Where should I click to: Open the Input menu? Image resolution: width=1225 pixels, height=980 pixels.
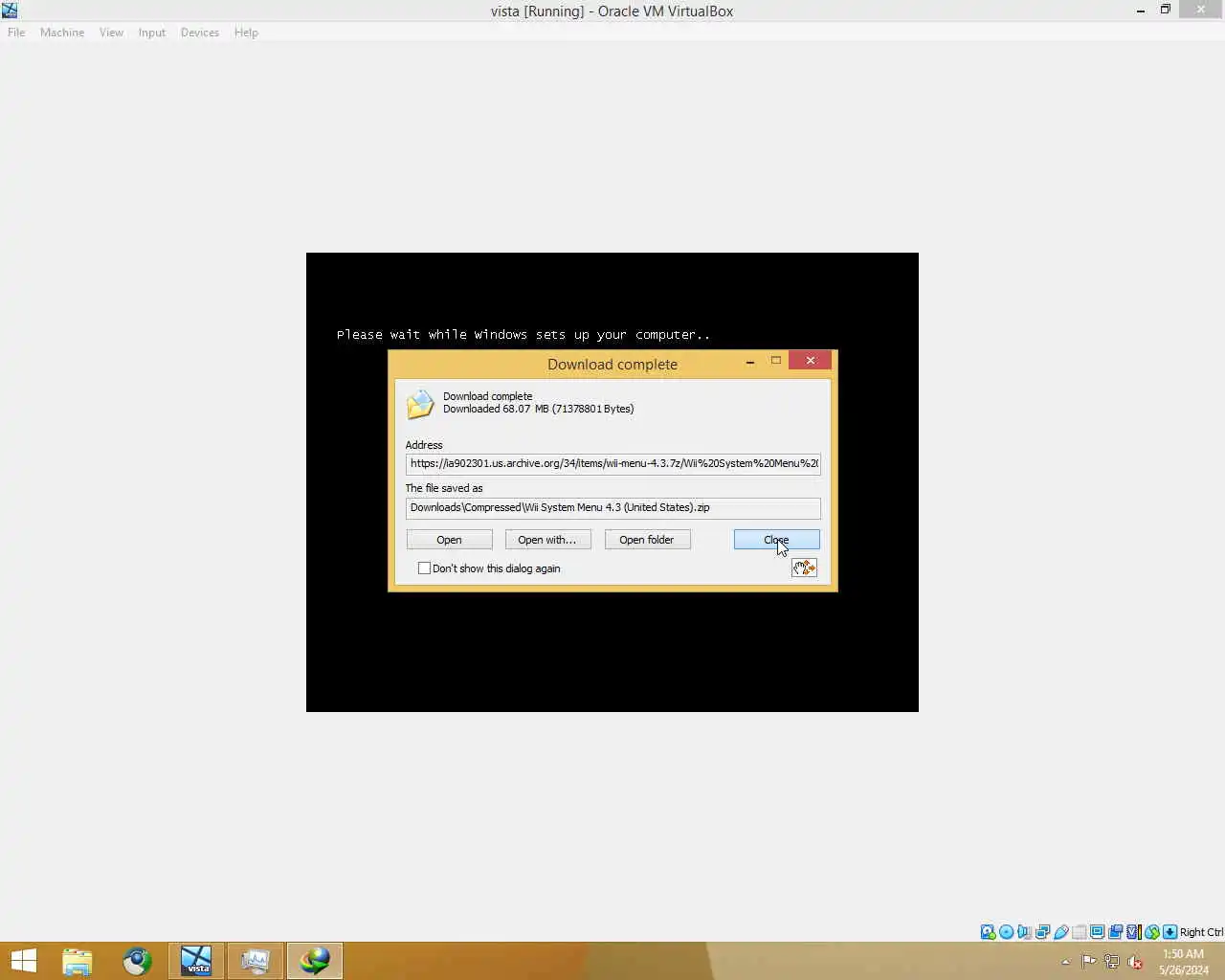click(x=151, y=33)
